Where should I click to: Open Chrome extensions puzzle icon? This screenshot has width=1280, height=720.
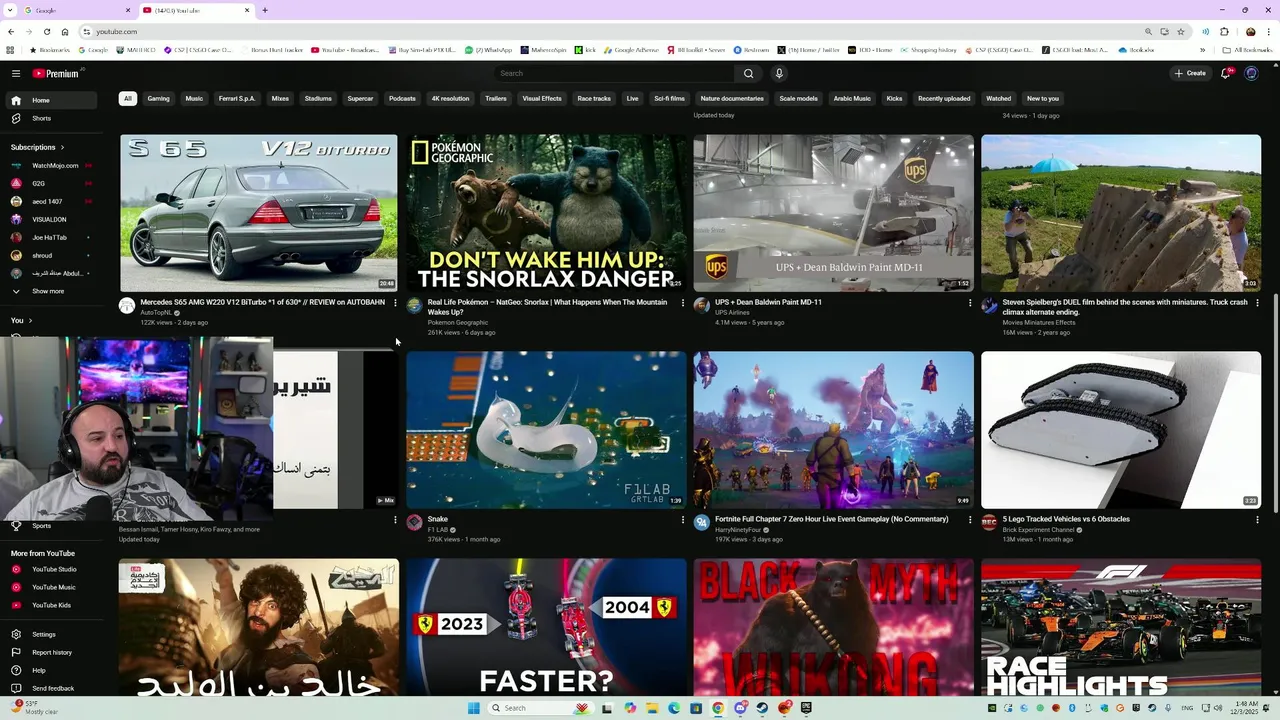1224,31
